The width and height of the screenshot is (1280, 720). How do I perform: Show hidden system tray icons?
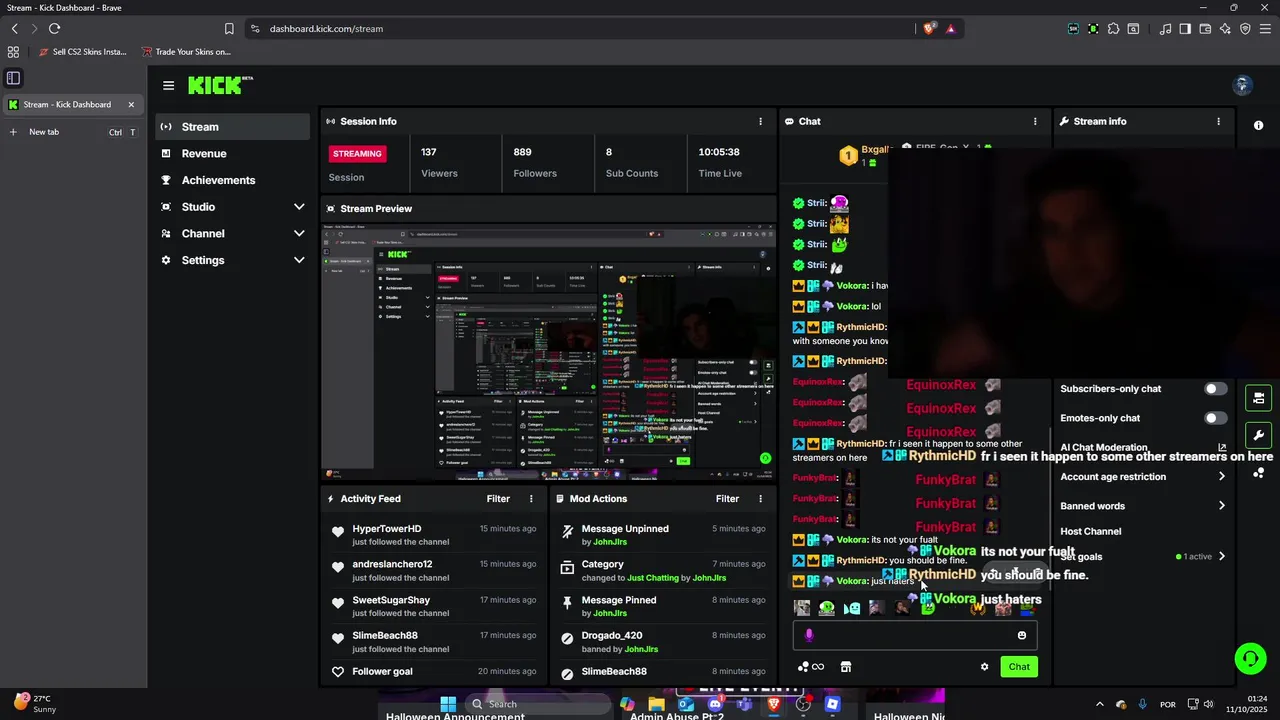coord(1100,704)
